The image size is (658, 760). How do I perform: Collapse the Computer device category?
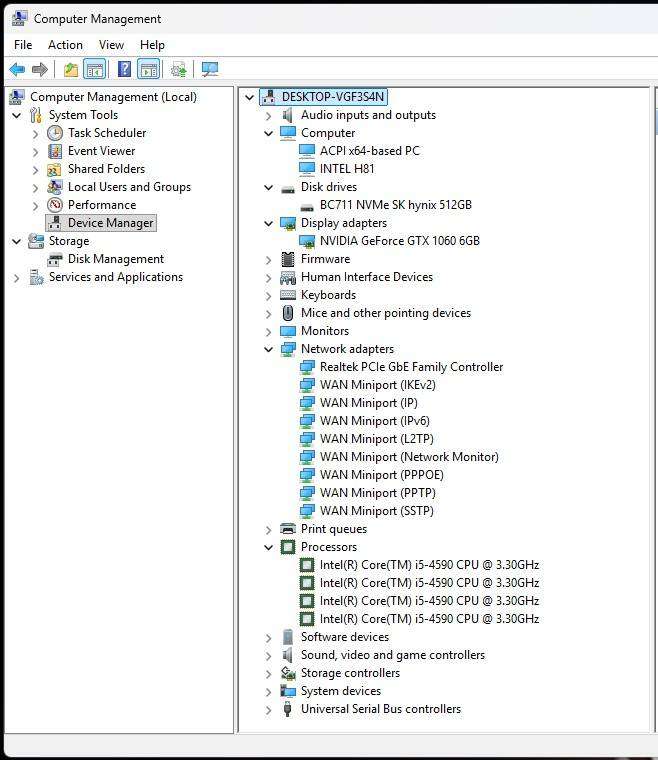click(268, 133)
